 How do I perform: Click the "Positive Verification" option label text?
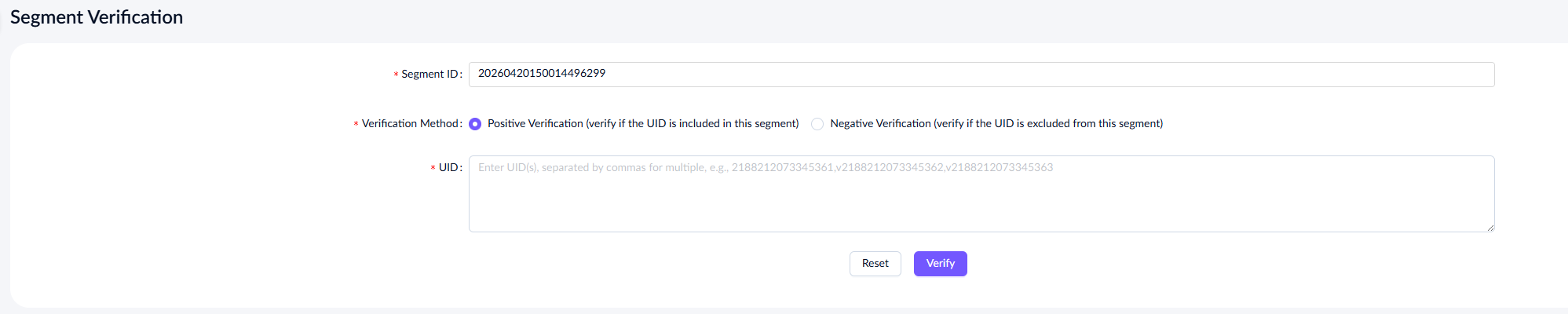pos(535,124)
